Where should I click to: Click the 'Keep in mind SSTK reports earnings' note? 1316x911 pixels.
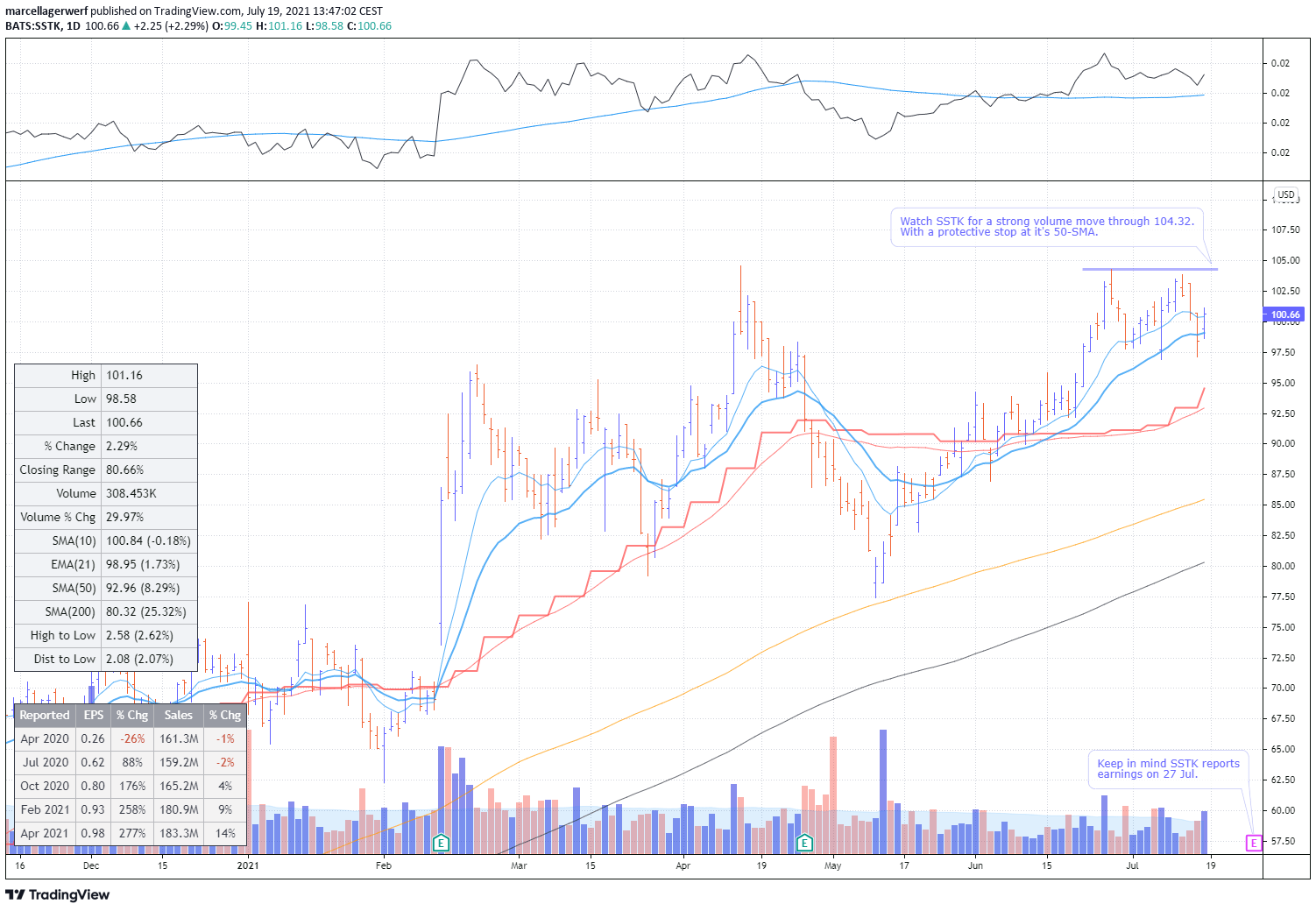[x=1168, y=769]
